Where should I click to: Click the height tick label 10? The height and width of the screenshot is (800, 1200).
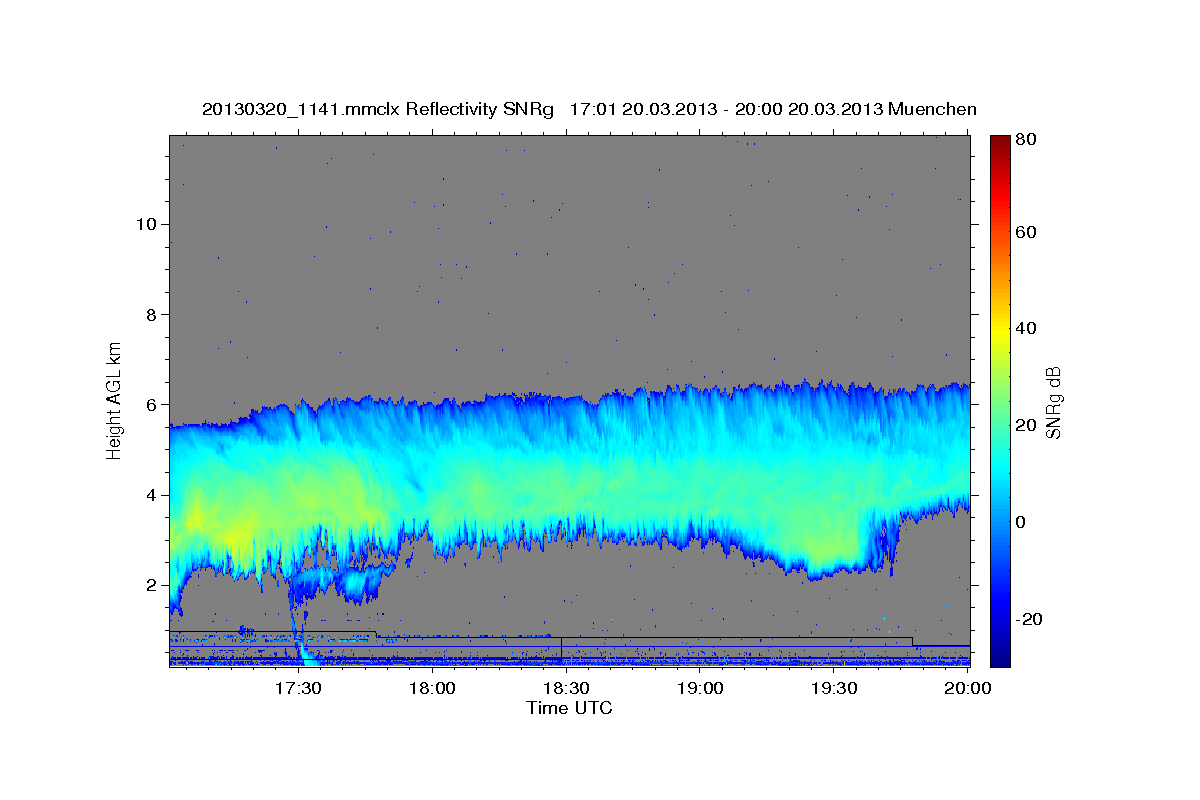[148, 223]
